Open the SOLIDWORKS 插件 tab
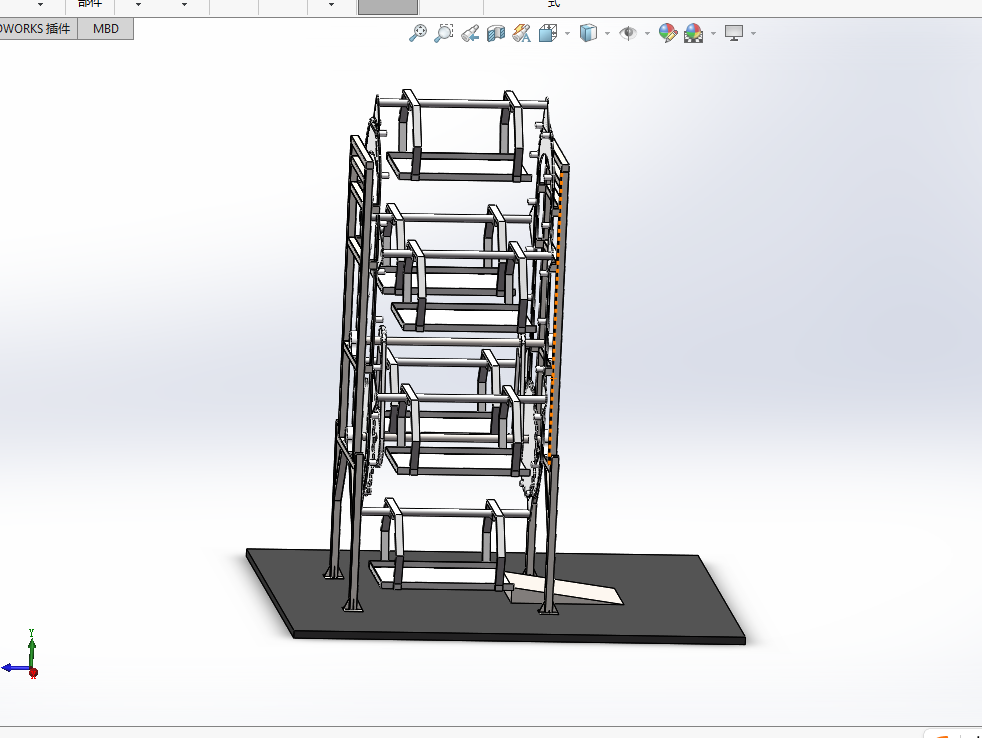Viewport: 982px width, 738px height. (x=36, y=29)
